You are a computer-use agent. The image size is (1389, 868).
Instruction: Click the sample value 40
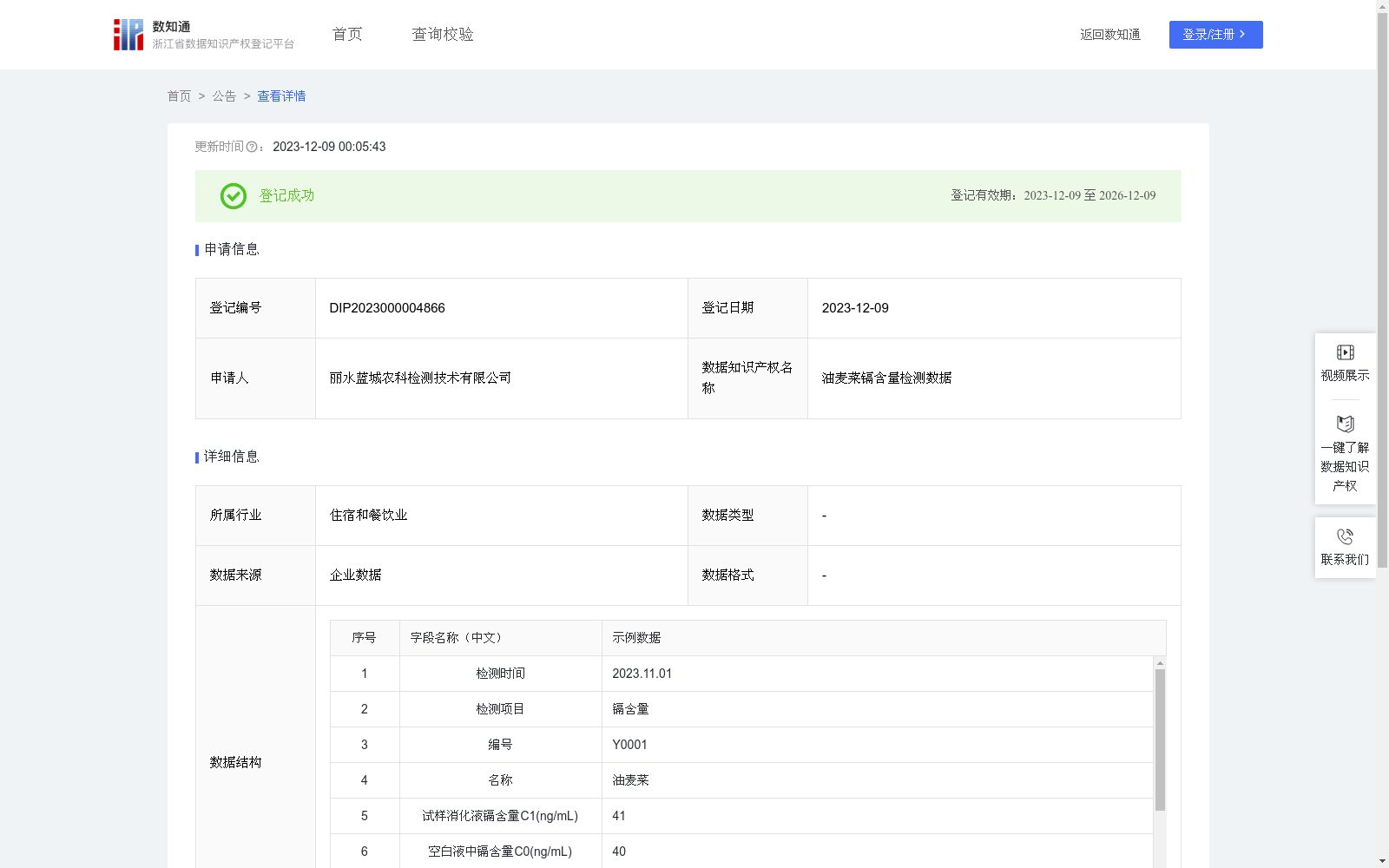[x=619, y=852]
